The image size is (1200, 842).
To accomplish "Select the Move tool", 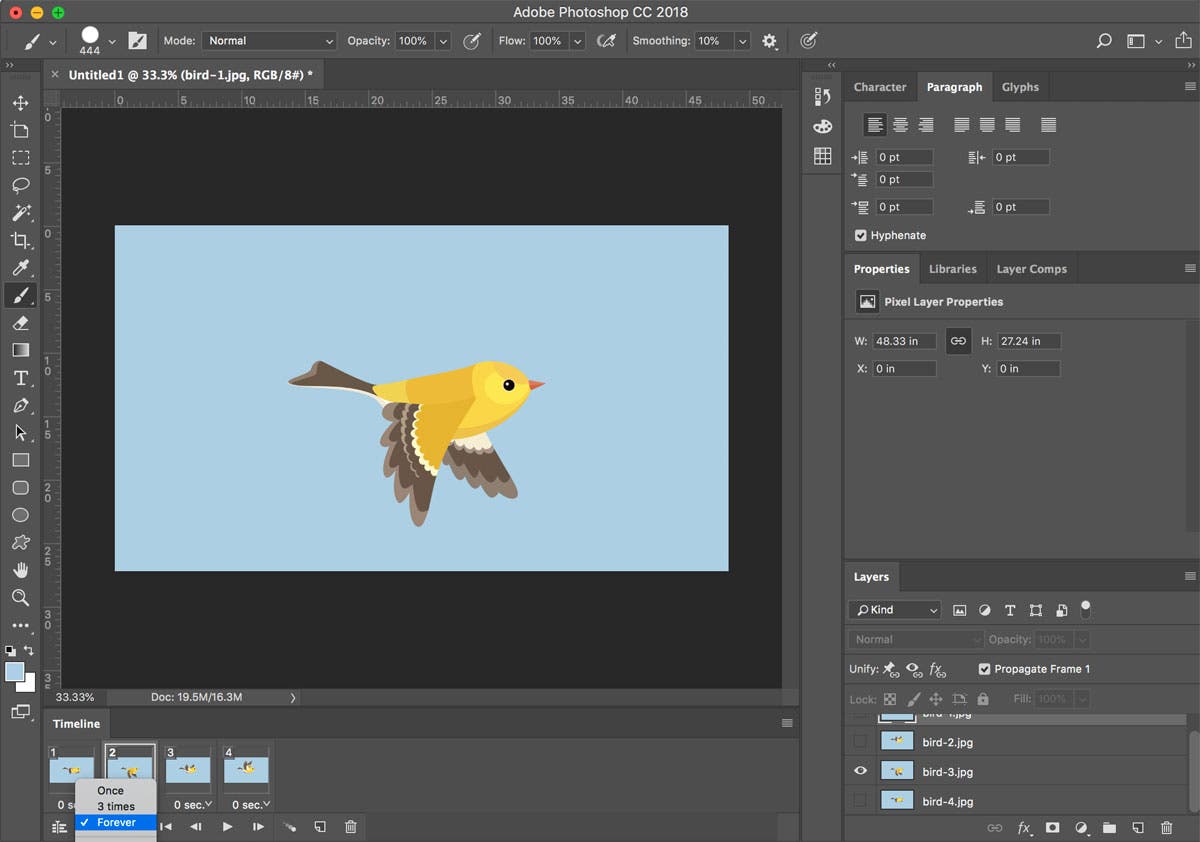I will point(20,103).
